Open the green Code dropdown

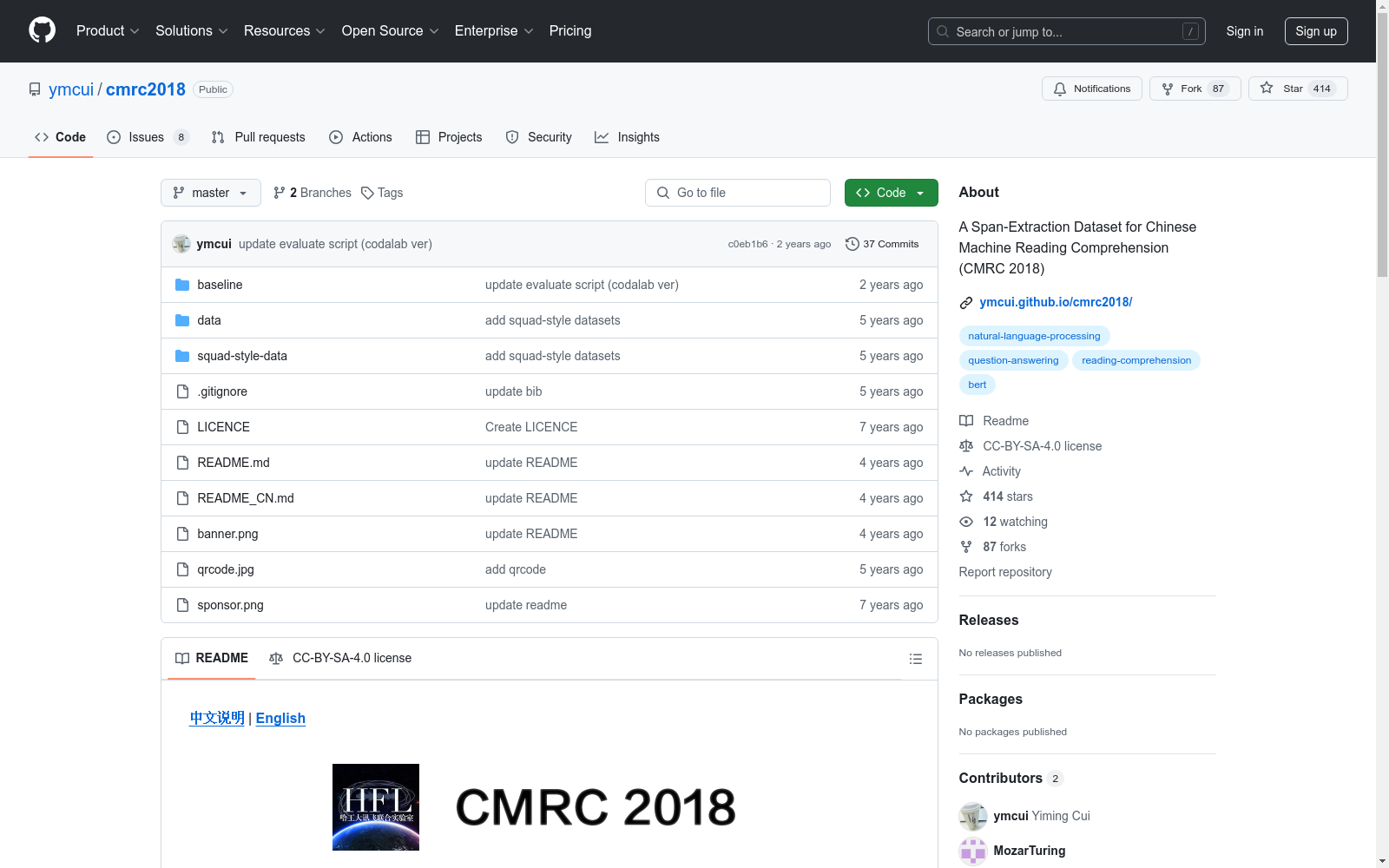(891, 193)
